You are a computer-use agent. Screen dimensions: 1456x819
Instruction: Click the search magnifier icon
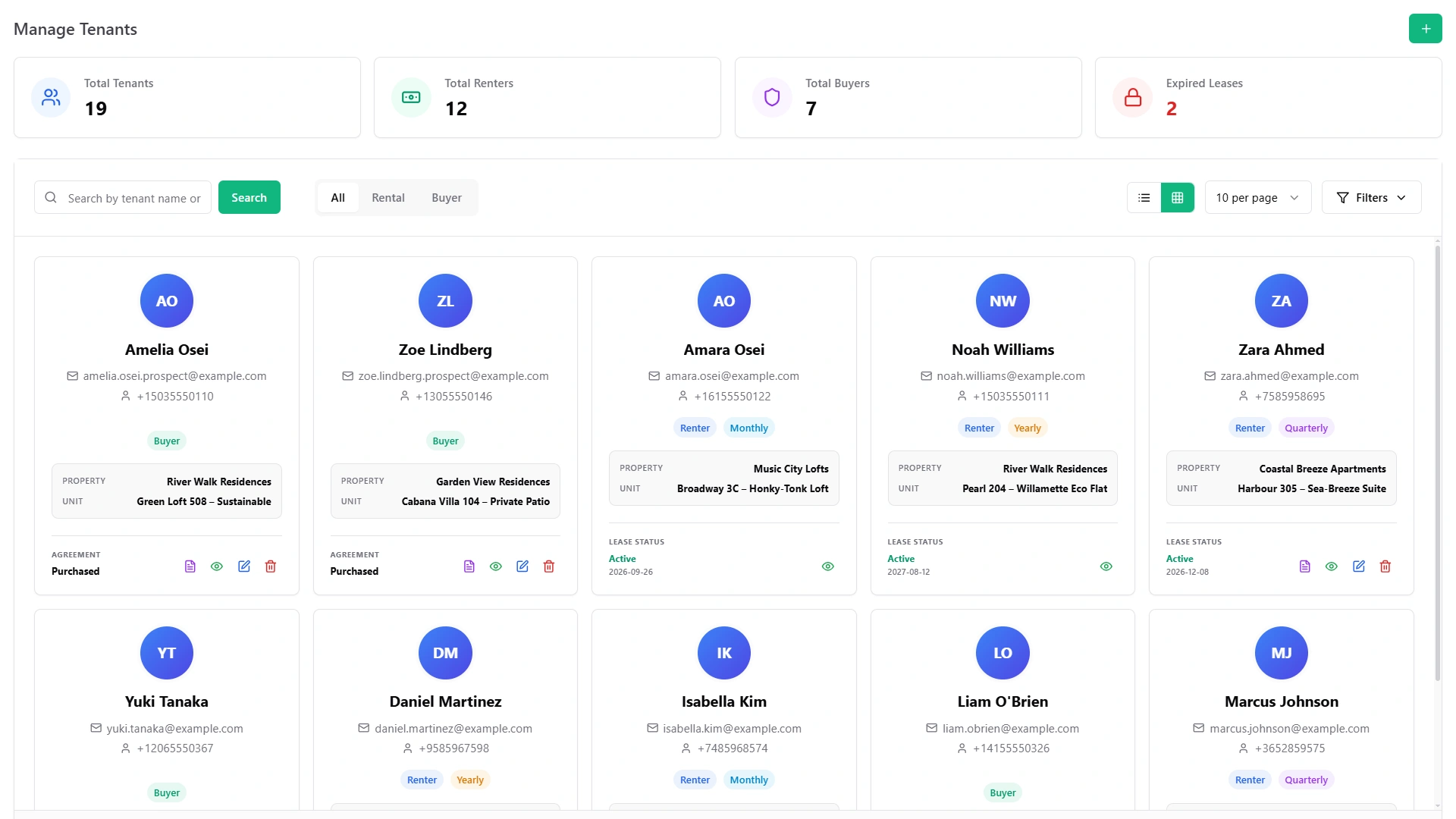[51, 197]
